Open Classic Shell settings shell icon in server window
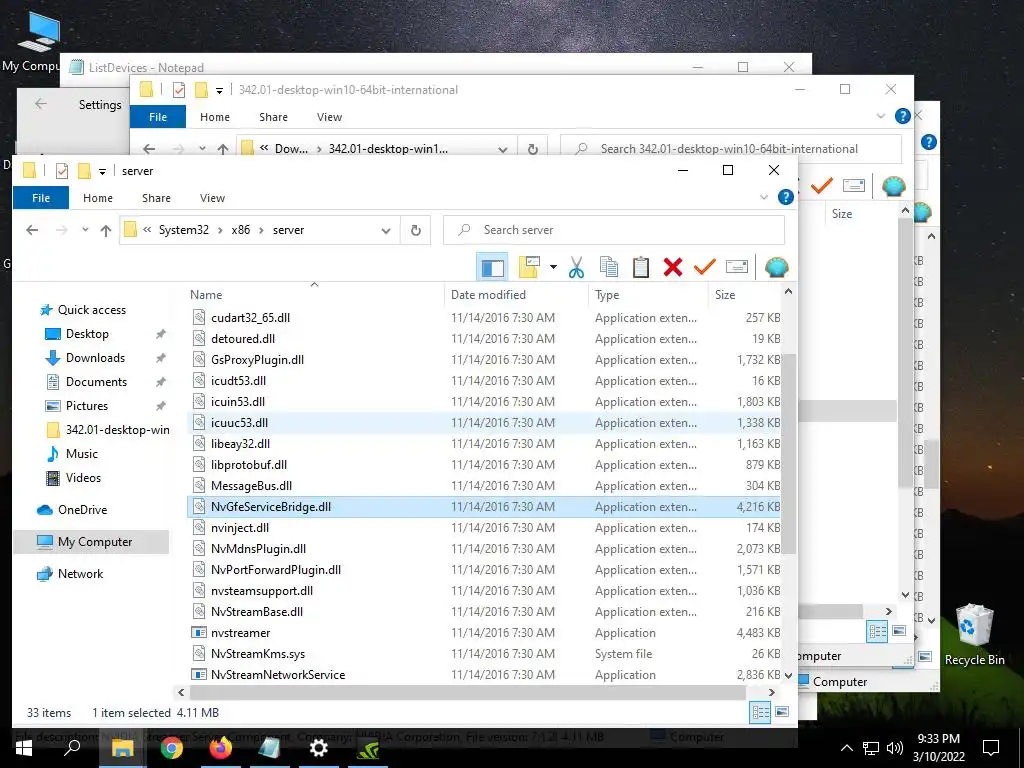This screenshot has height=768, width=1024. point(776,267)
